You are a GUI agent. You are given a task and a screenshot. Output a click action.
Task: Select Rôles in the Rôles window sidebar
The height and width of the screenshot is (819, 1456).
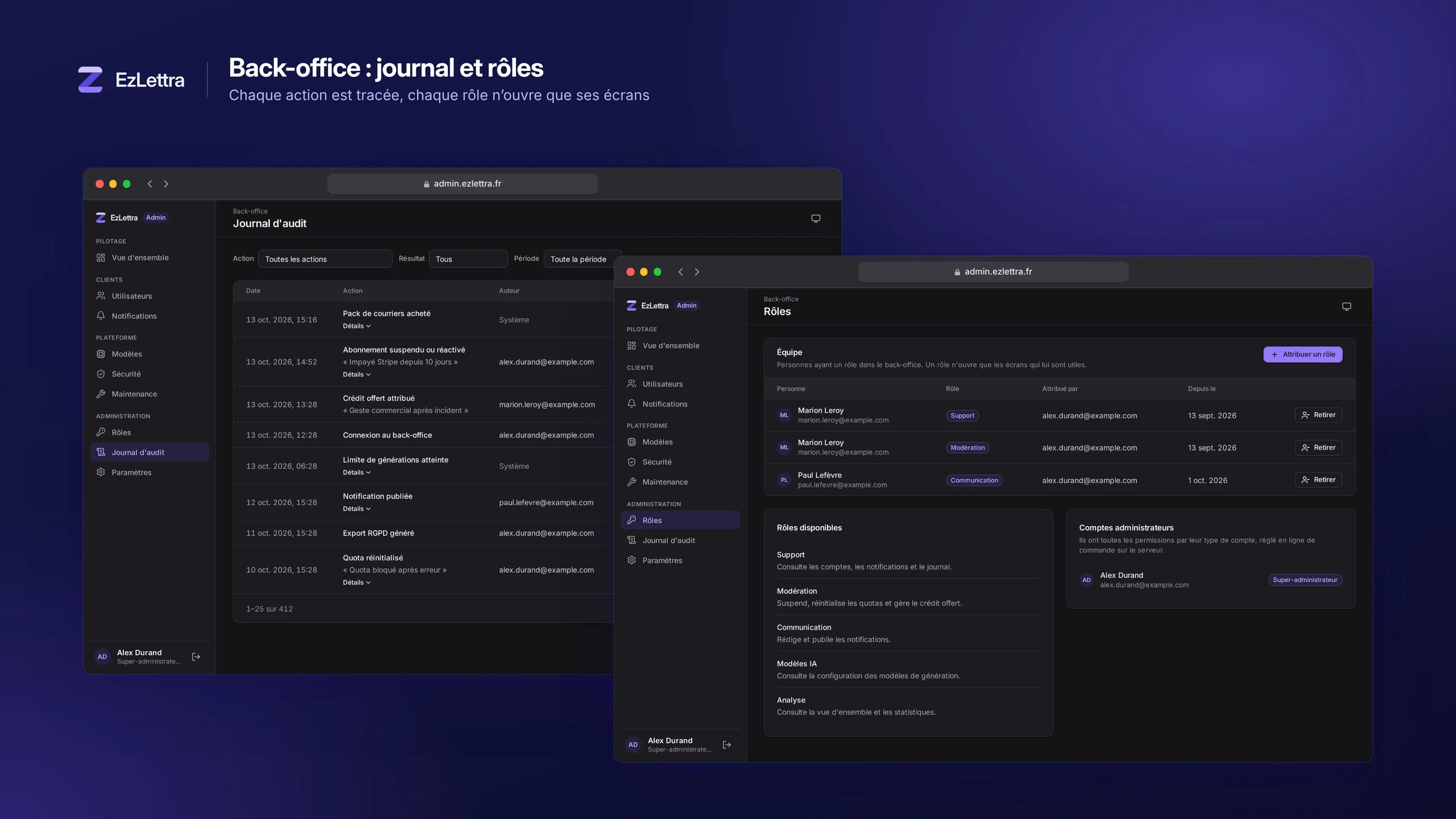680,520
